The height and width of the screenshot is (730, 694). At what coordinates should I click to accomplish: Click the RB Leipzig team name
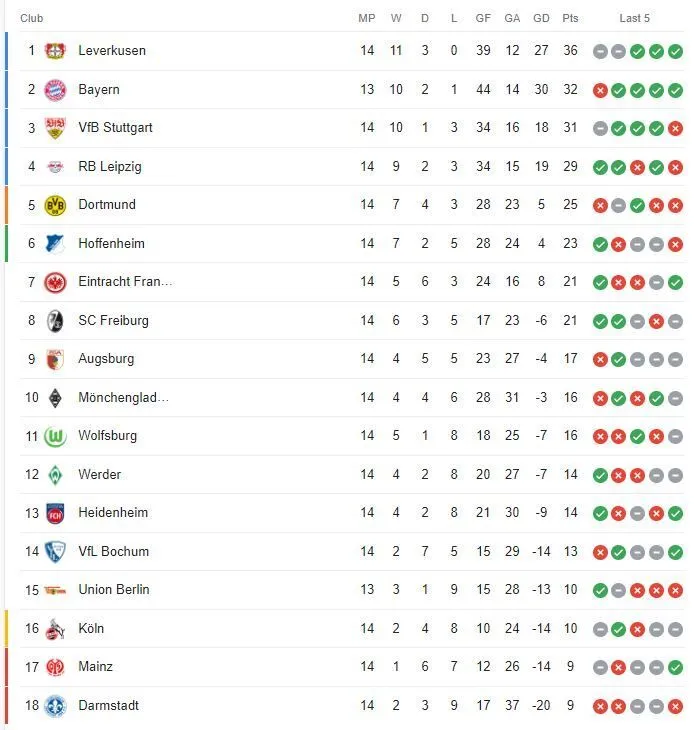coord(110,167)
